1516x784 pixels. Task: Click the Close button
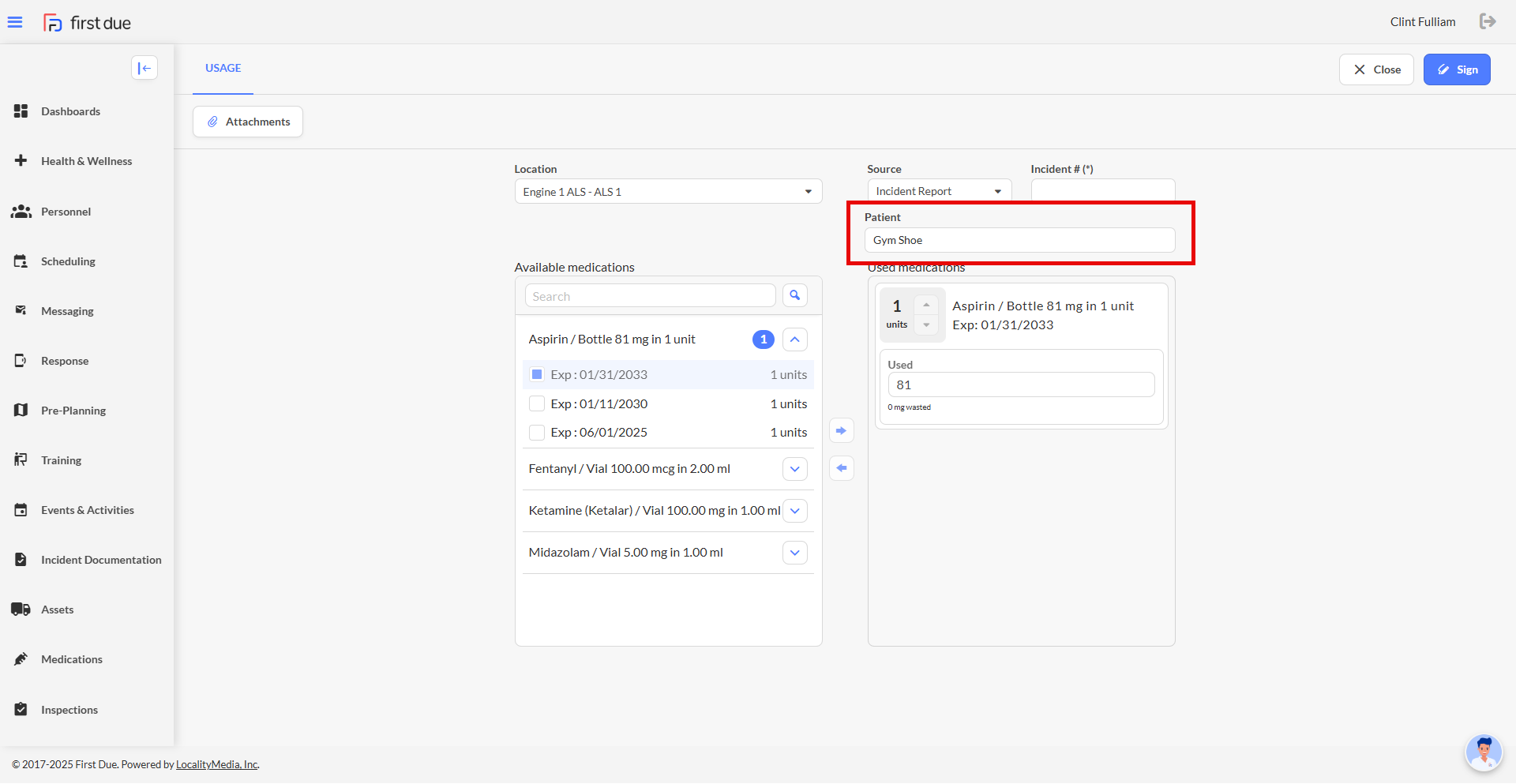pos(1376,69)
